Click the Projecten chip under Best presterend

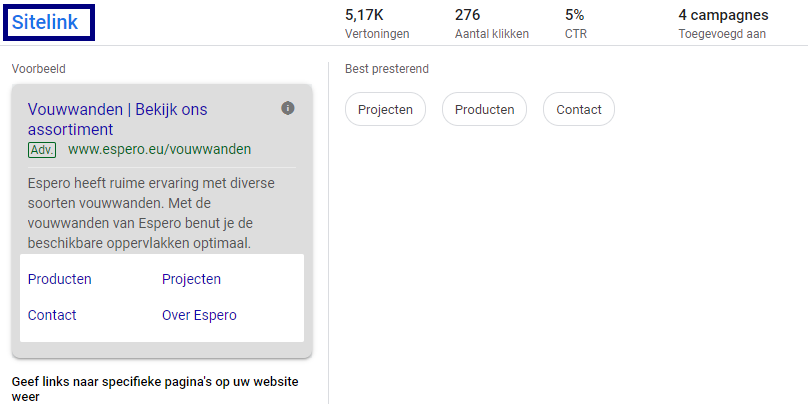click(385, 110)
